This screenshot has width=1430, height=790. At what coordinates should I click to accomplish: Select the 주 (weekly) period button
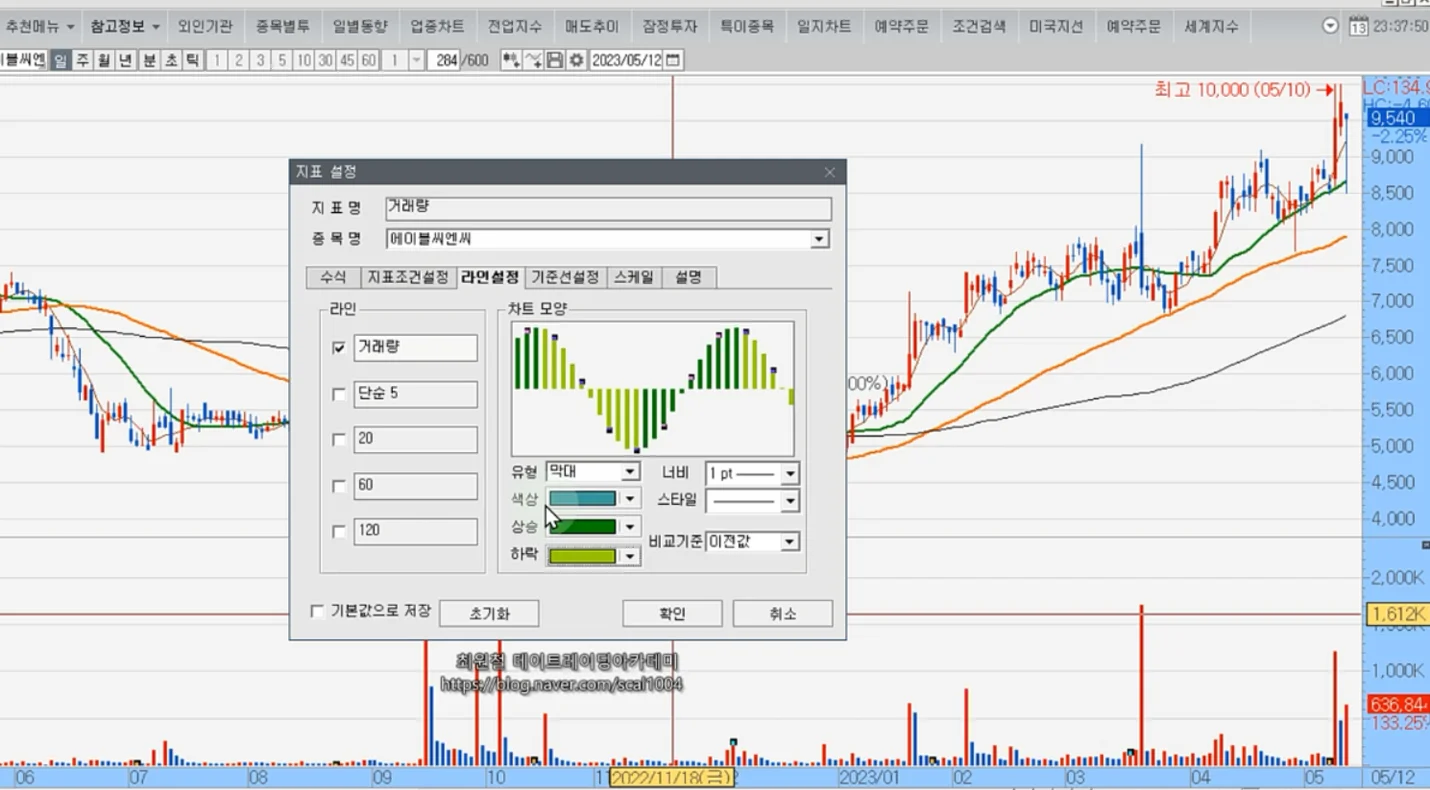tap(82, 60)
